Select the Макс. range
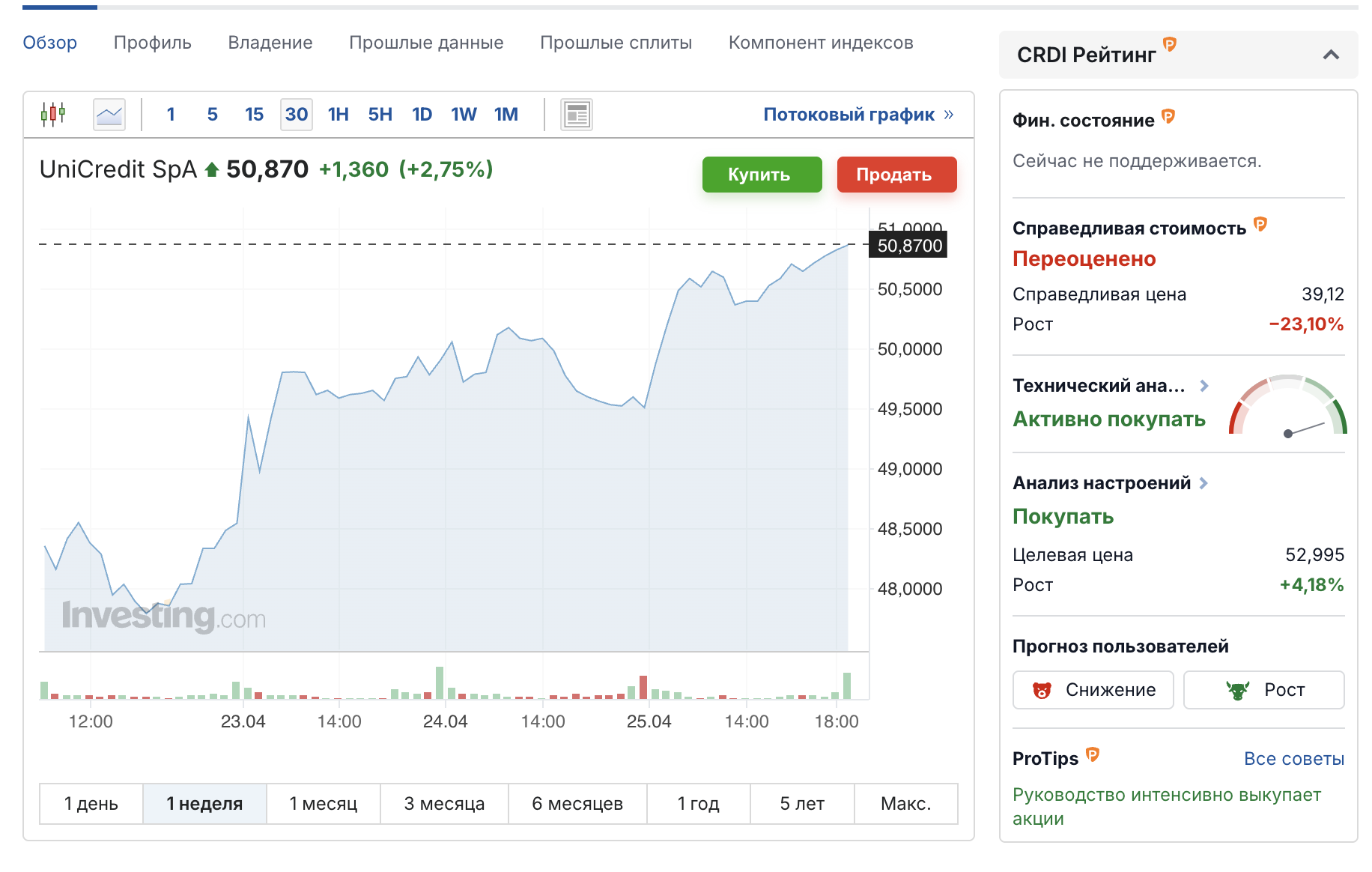The height and width of the screenshot is (872, 1372). click(906, 804)
